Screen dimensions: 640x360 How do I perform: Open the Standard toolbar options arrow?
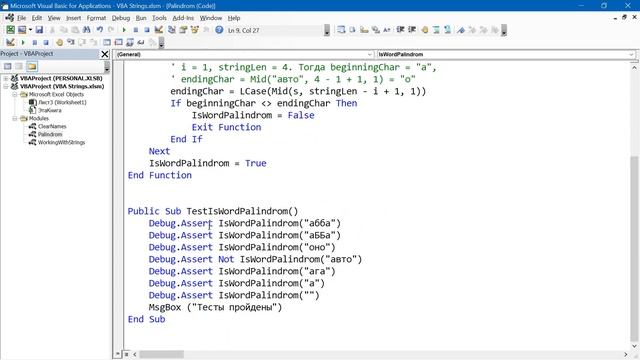[327, 30]
